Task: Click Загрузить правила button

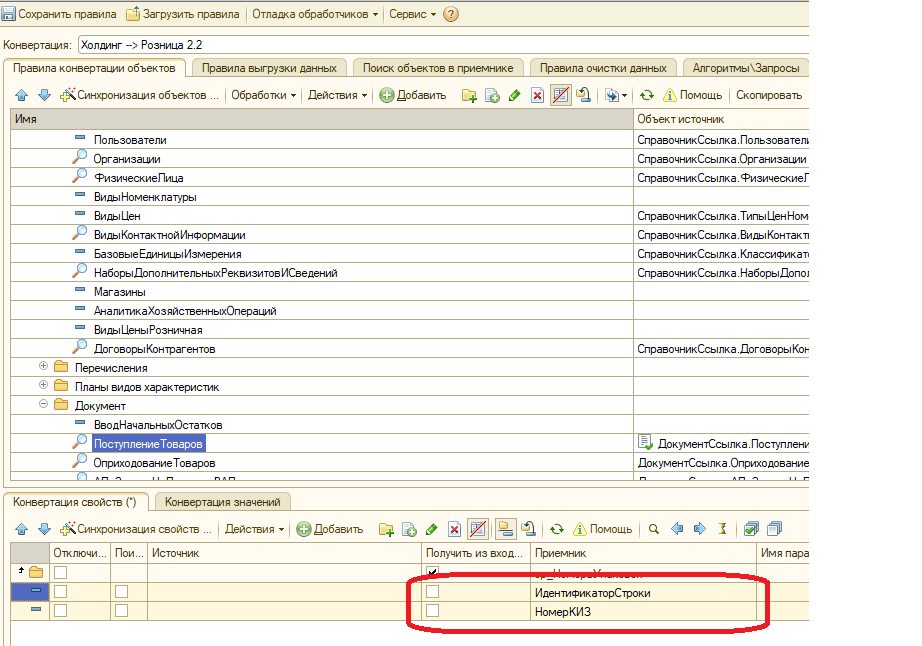Action: pos(183,14)
